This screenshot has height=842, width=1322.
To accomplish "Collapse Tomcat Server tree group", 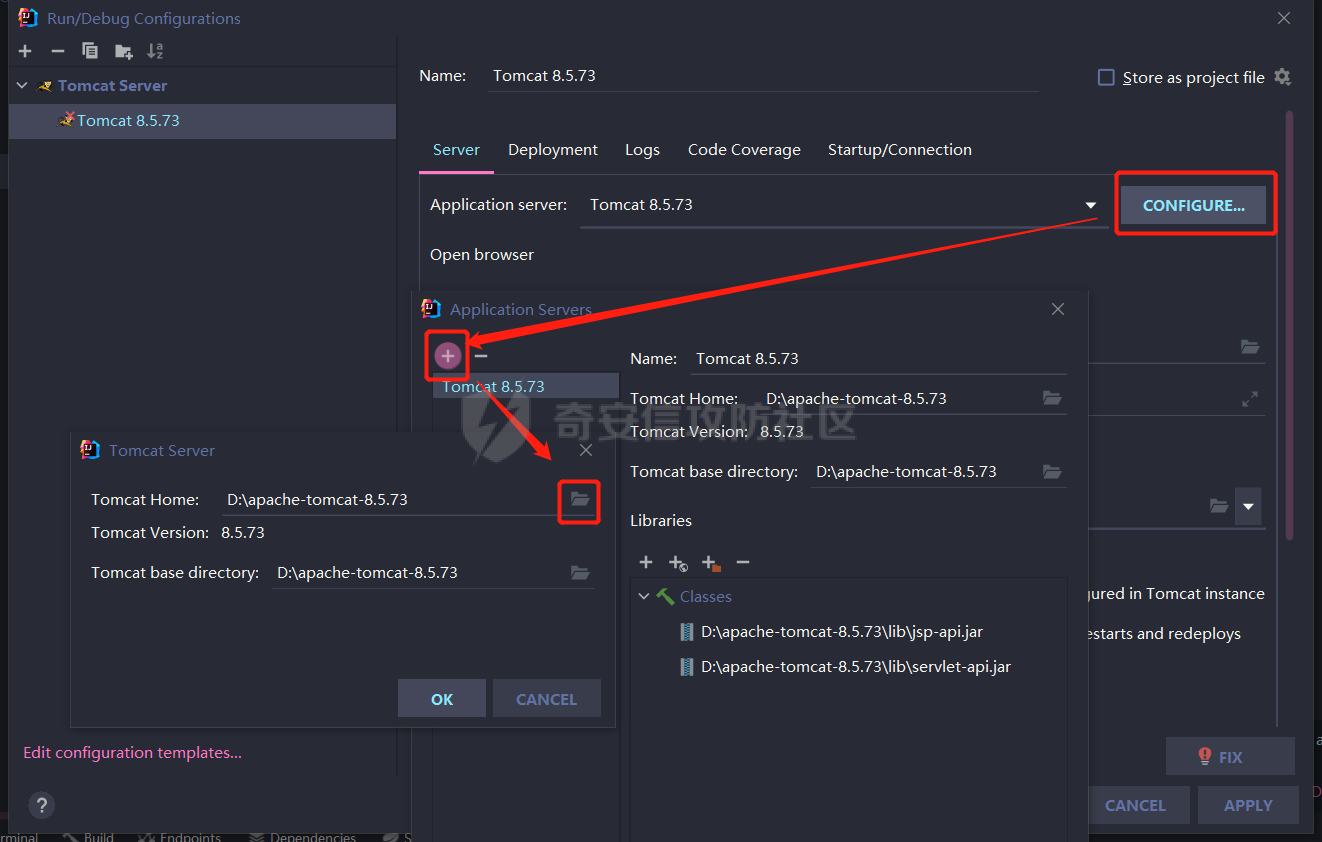I will coord(22,86).
